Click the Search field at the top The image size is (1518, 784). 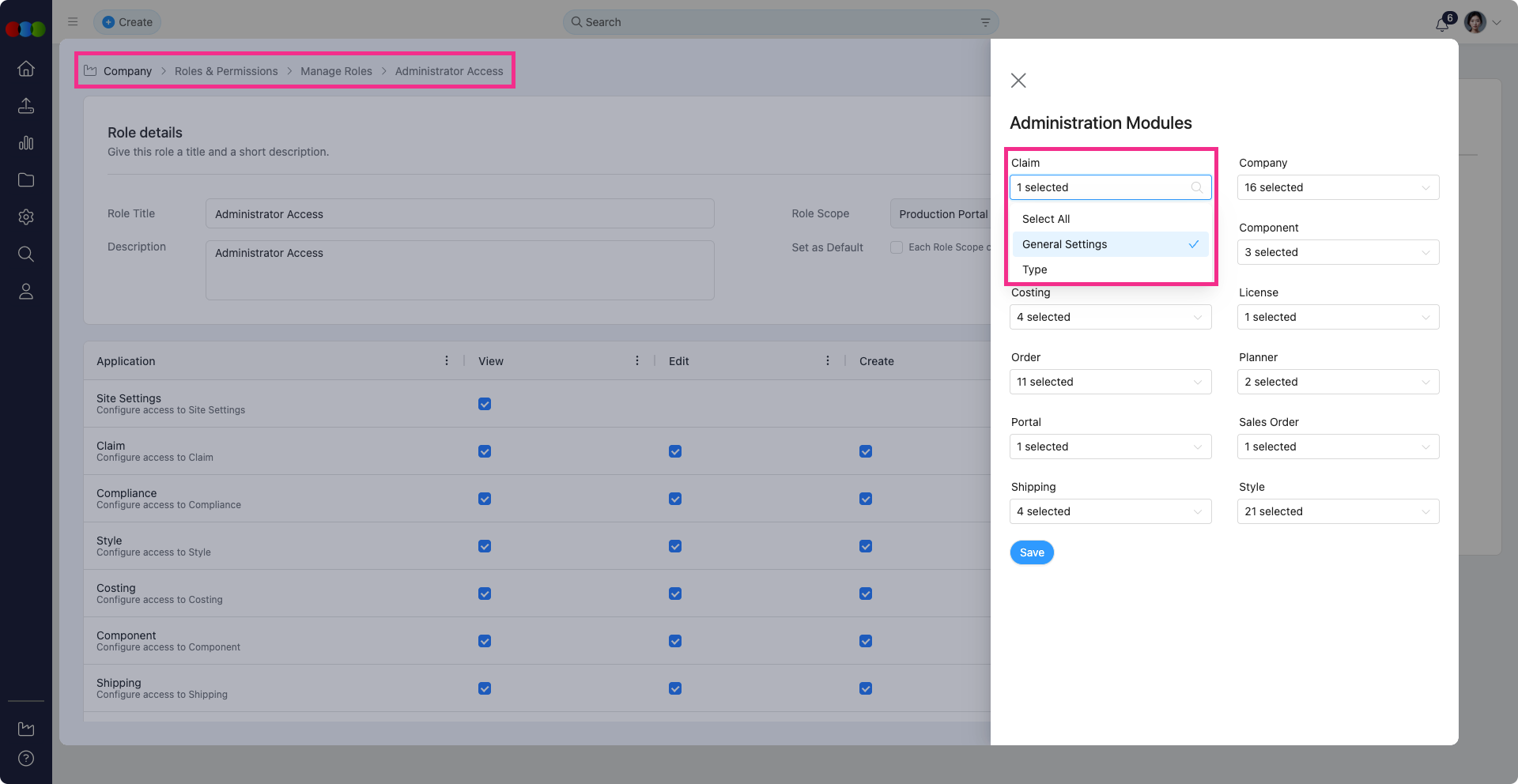[x=779, y=22]
